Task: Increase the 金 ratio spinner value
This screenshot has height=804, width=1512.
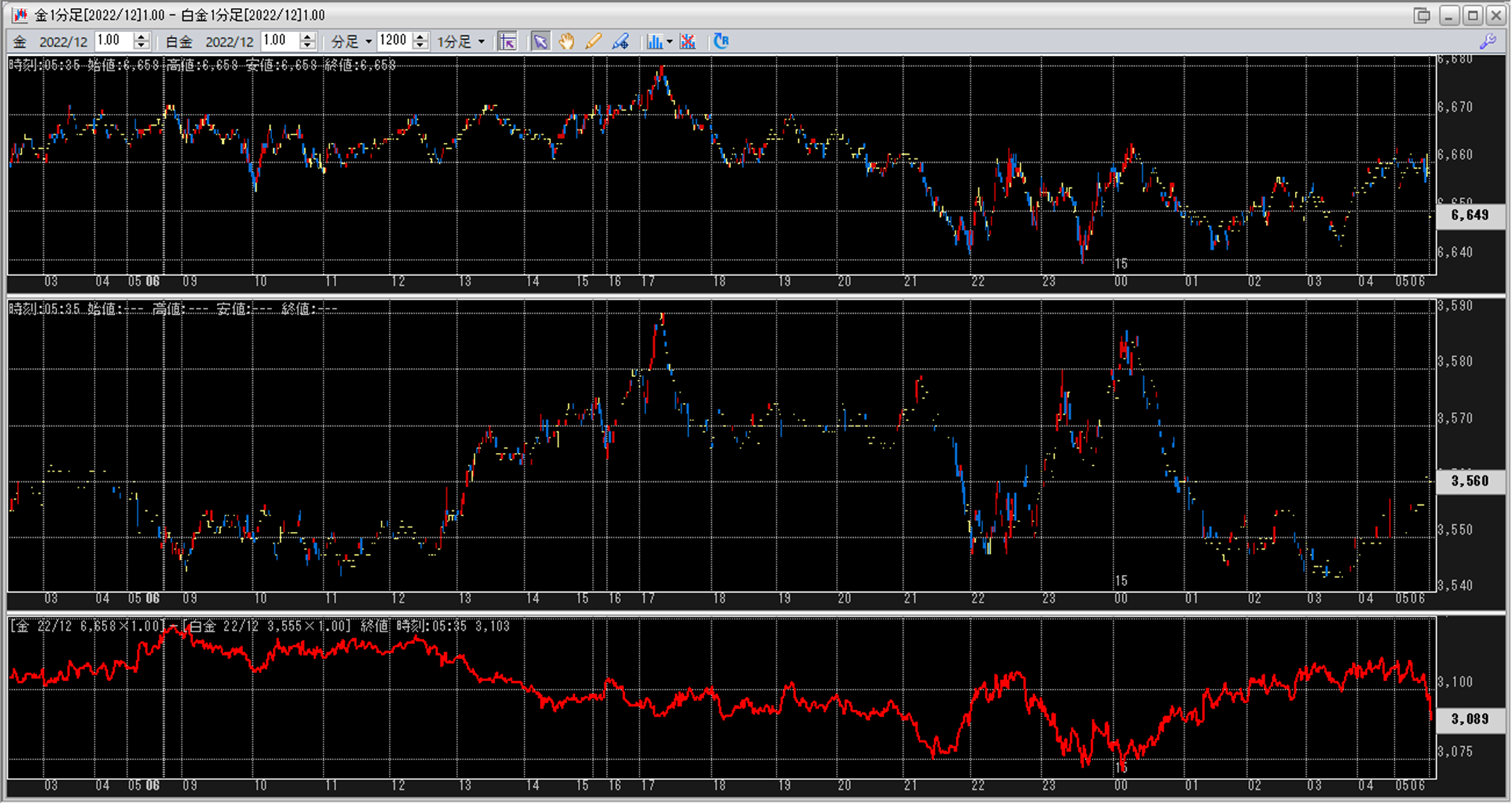Action: click(x=141, y=36)
